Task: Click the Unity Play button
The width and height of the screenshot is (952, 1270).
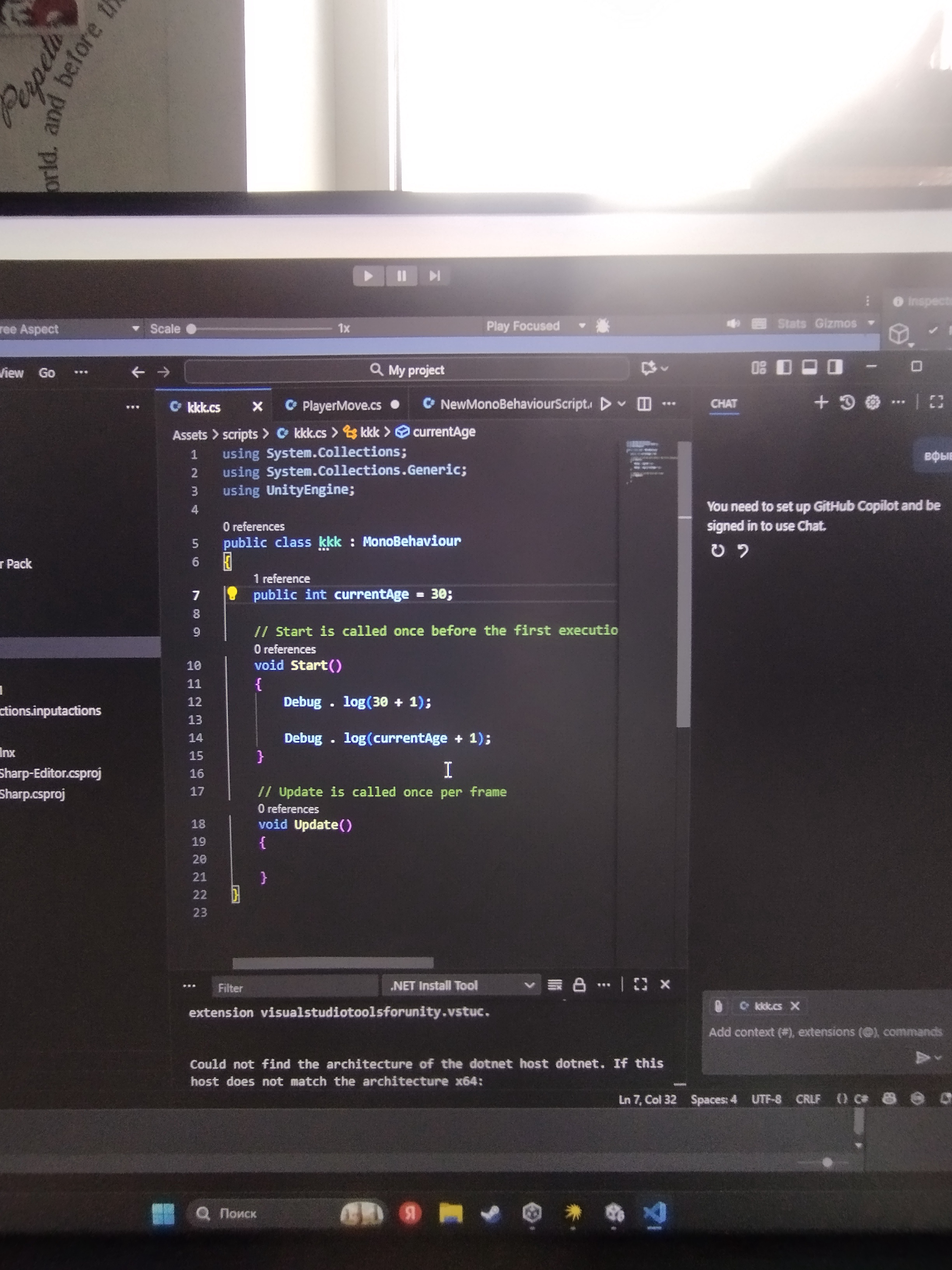Action: click(x=368, y=276)
